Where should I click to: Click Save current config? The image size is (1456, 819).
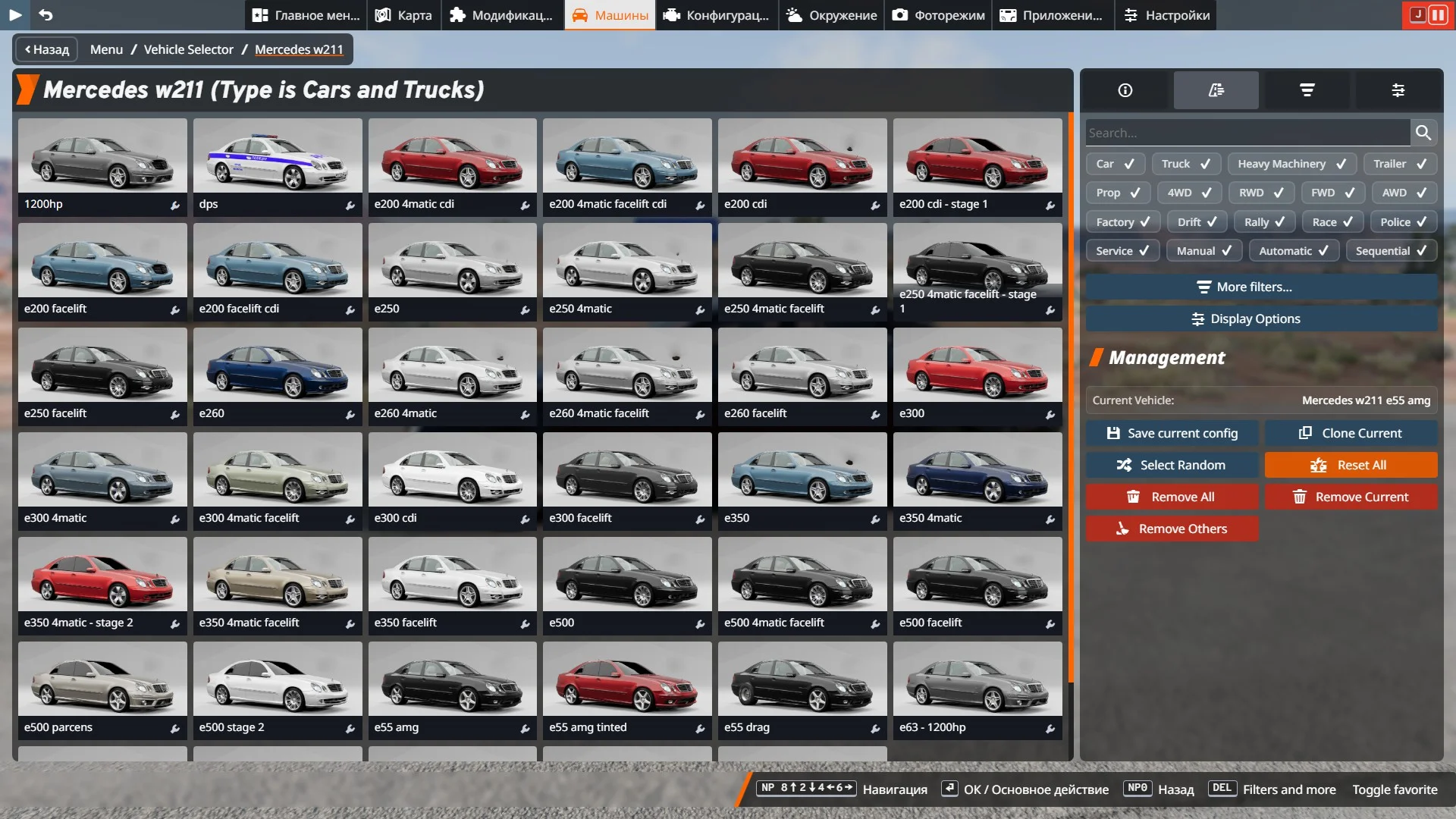click(1172, 433)
